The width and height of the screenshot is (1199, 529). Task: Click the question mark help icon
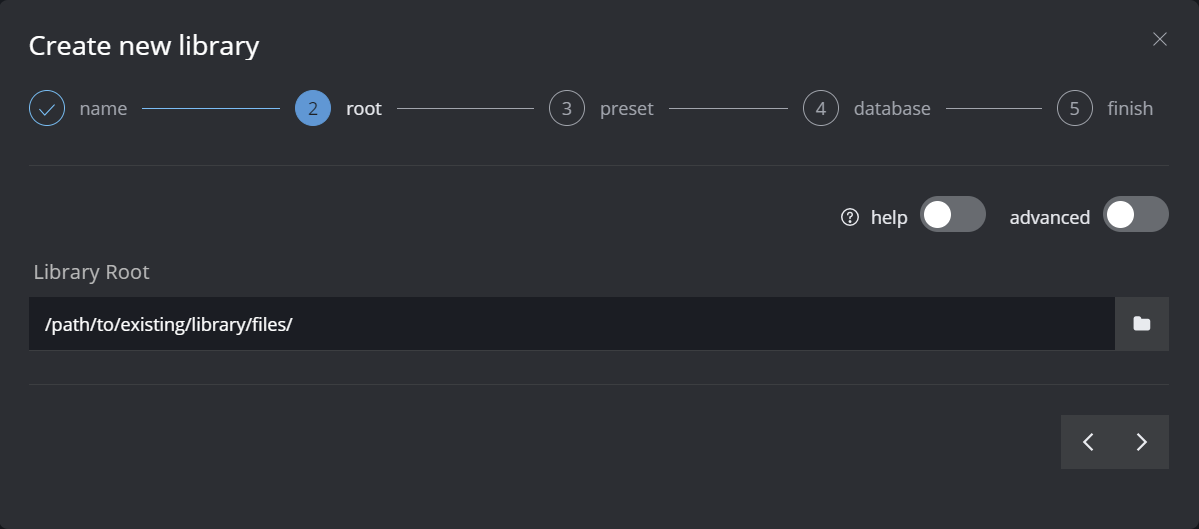(850, 217)
